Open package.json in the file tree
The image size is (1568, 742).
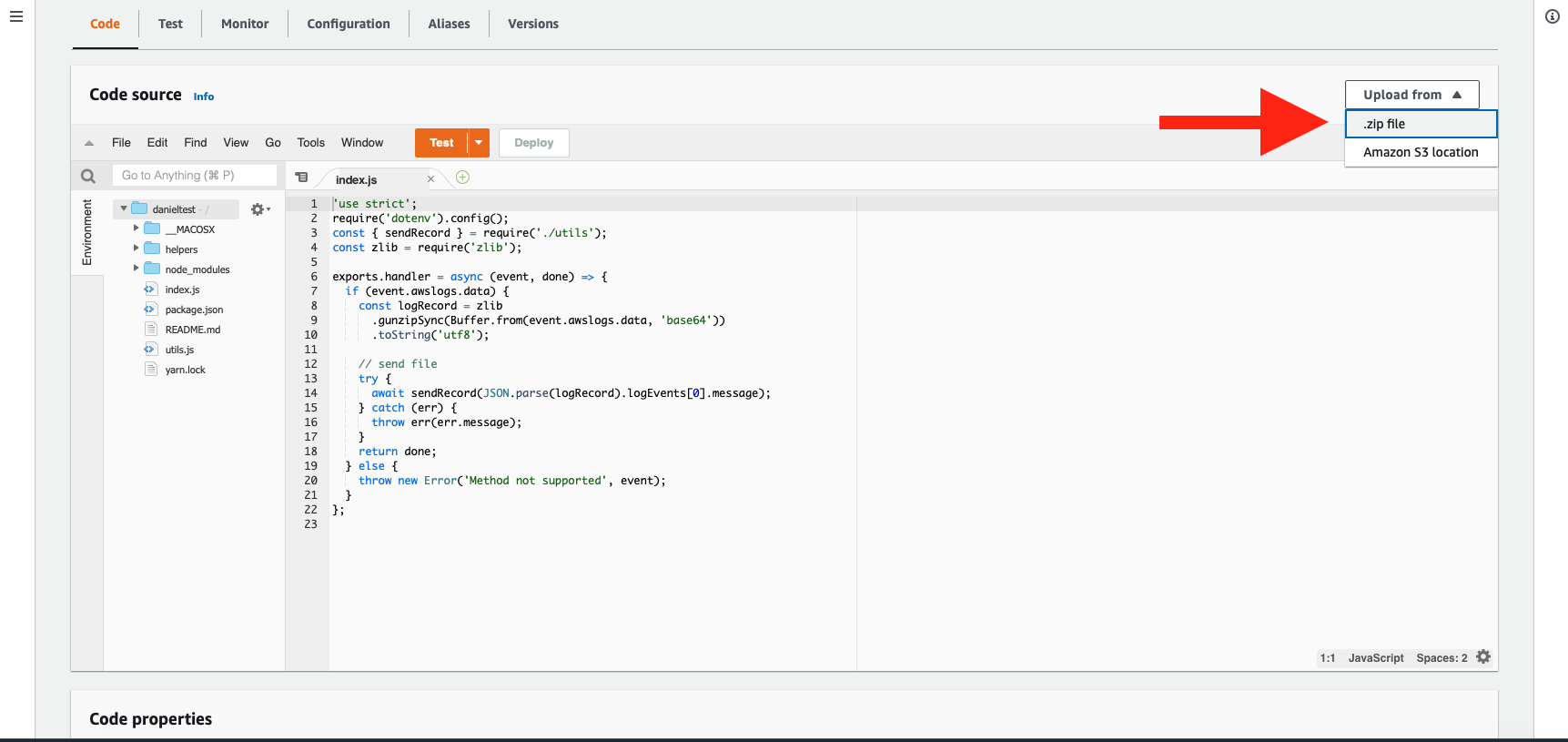194,310
